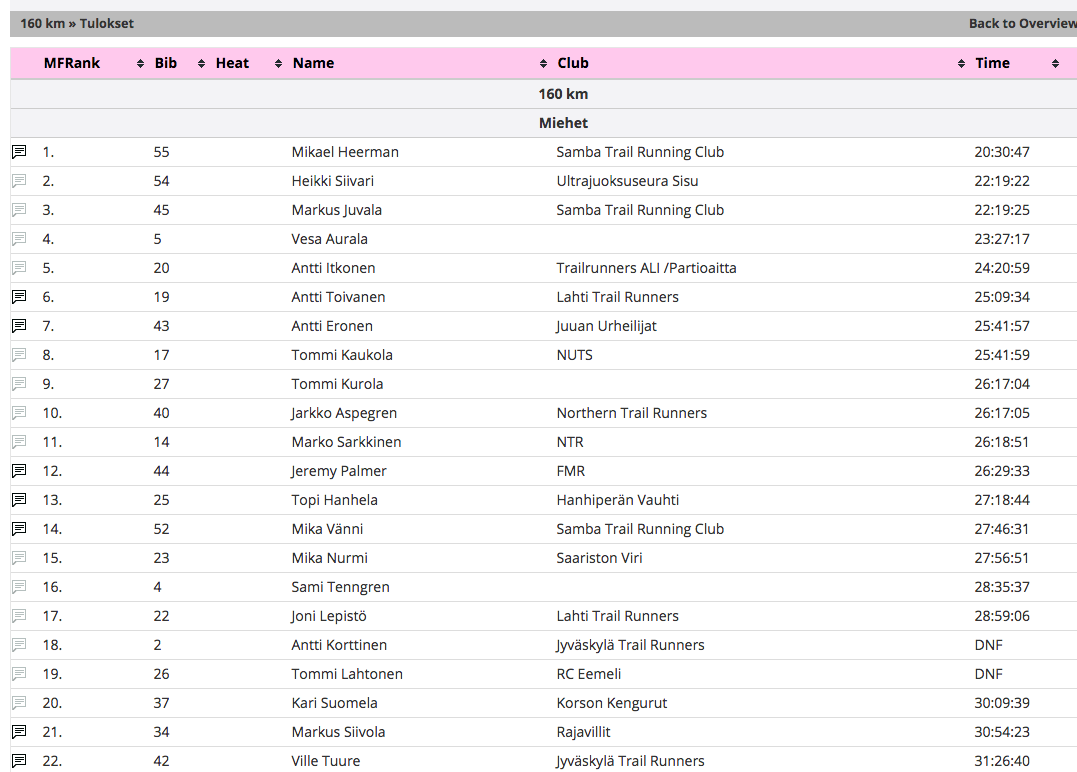The image size is (1077, 772).
Task: Open comment icon for Ville Tuure row
Action: coord(19,760)
